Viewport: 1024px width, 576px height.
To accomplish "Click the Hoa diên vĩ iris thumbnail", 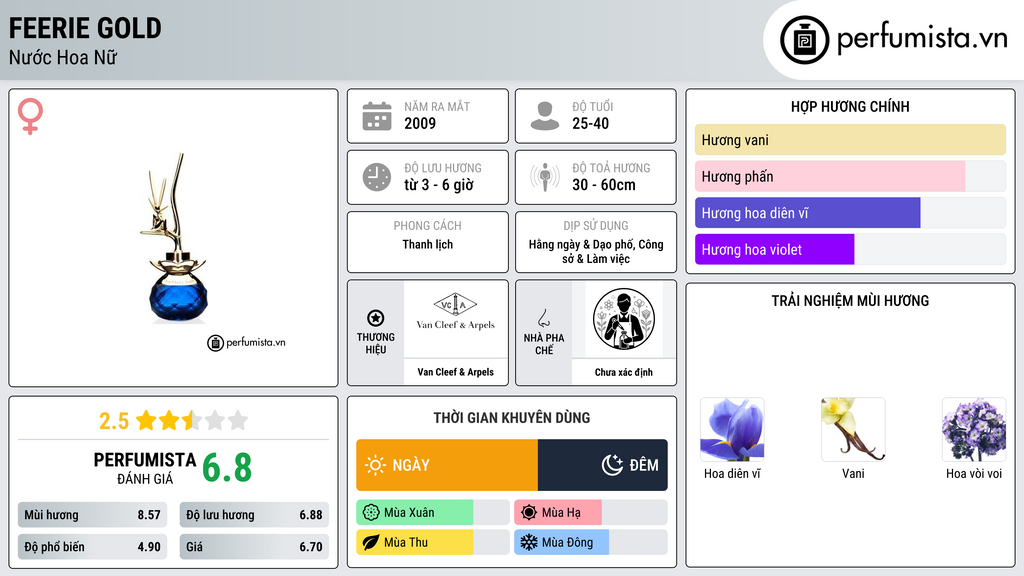I will (732, 430).
